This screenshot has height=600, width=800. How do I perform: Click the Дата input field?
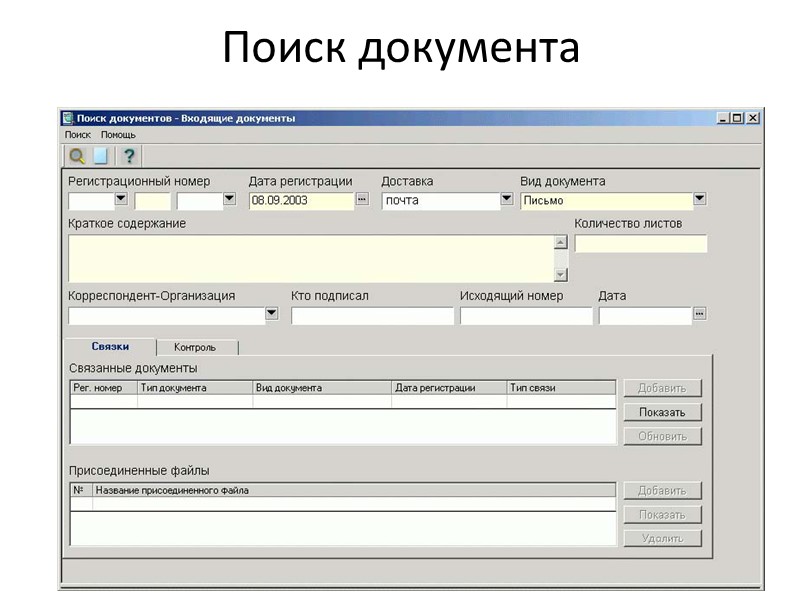point(645,316)
